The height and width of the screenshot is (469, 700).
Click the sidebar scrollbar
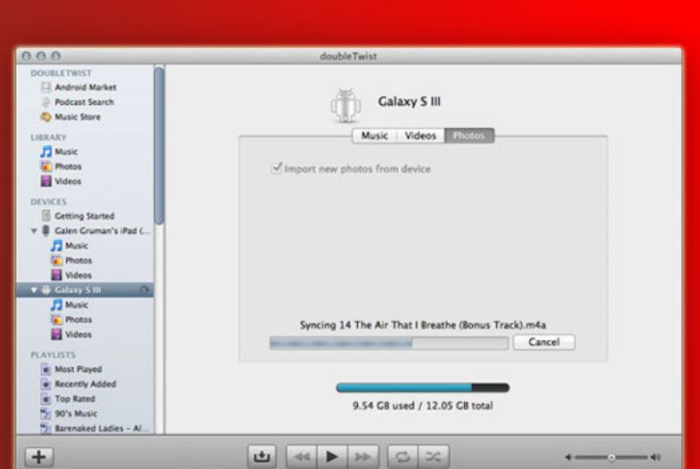point(159,146)
